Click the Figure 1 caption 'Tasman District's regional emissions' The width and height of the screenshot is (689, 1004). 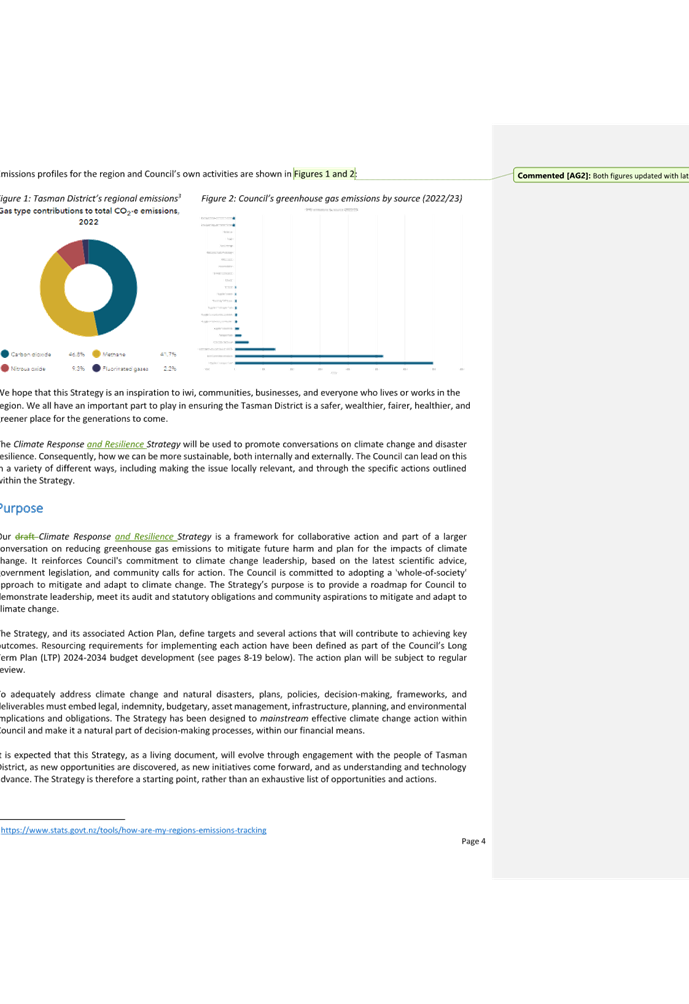pyautogui.click(x=106, y=198)
